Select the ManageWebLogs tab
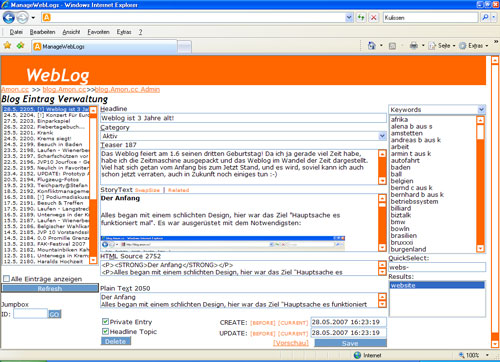Screen dimensions: 500x362 [104, 46]
